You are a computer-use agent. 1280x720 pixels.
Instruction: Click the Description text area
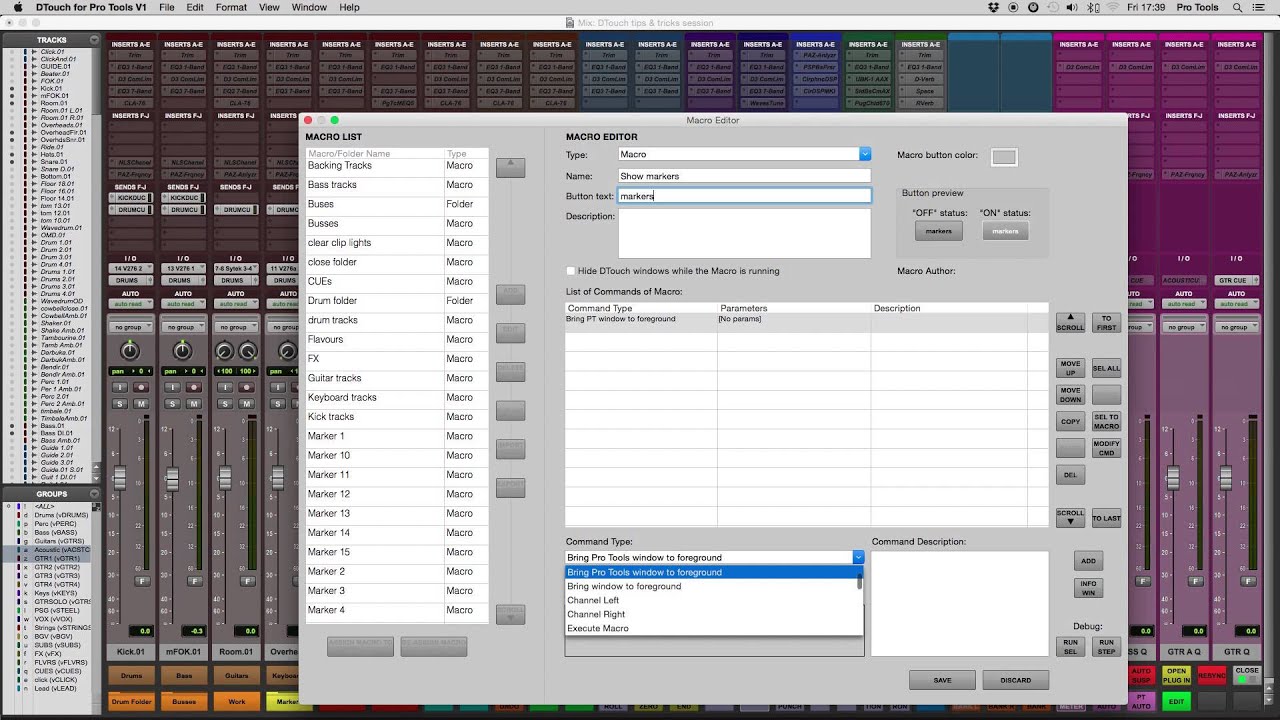(x=744, y=233)
